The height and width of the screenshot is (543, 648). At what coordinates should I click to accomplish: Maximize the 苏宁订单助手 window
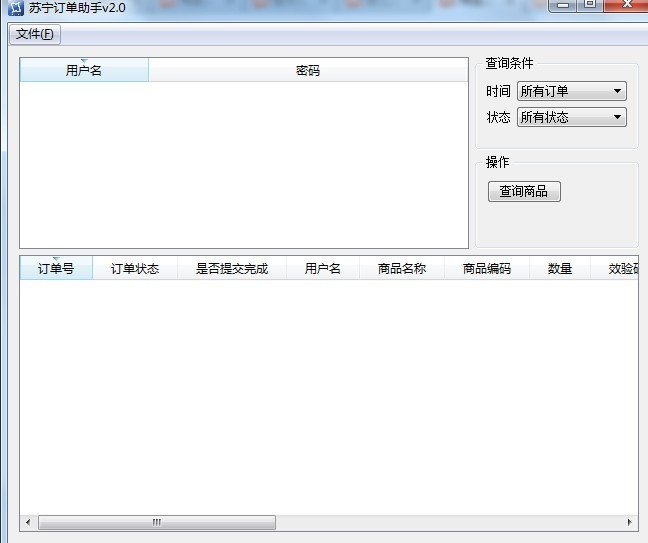[590, 5]
